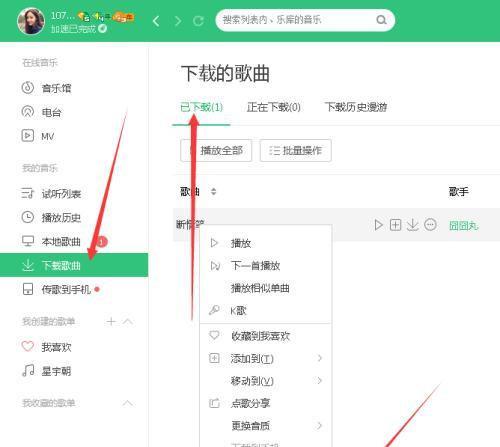Expand 更换音质 submenu
The image size is (500, 447).
[x=266, y=426]
